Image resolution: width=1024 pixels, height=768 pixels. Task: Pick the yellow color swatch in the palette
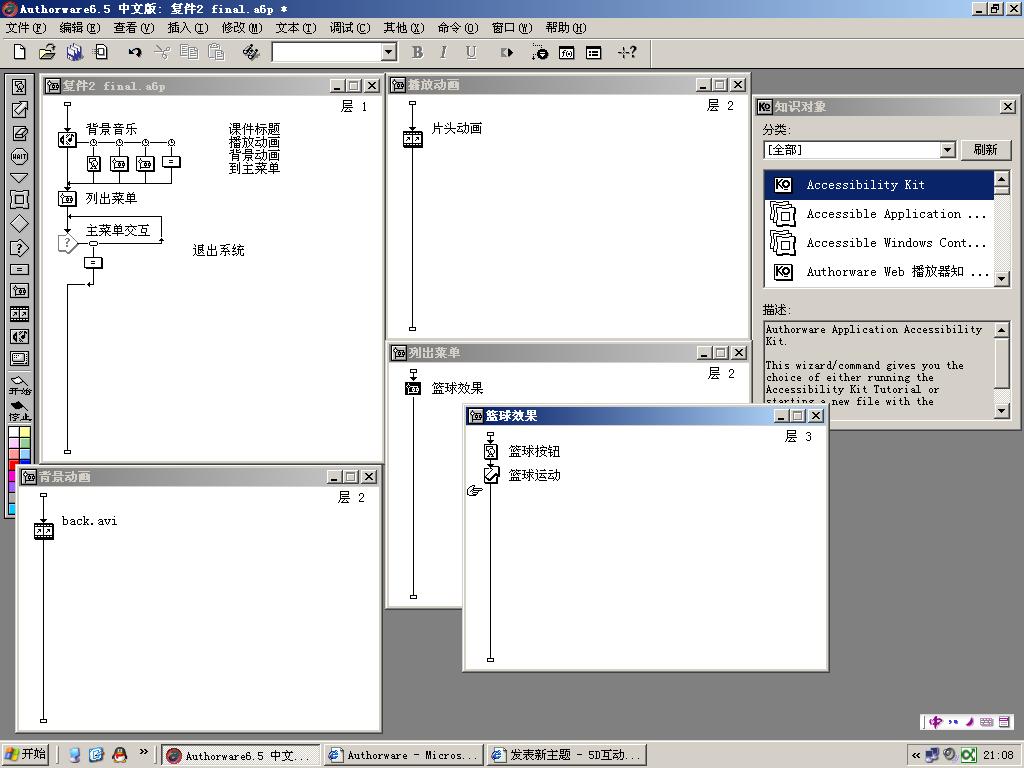click(x=25, y=432)
